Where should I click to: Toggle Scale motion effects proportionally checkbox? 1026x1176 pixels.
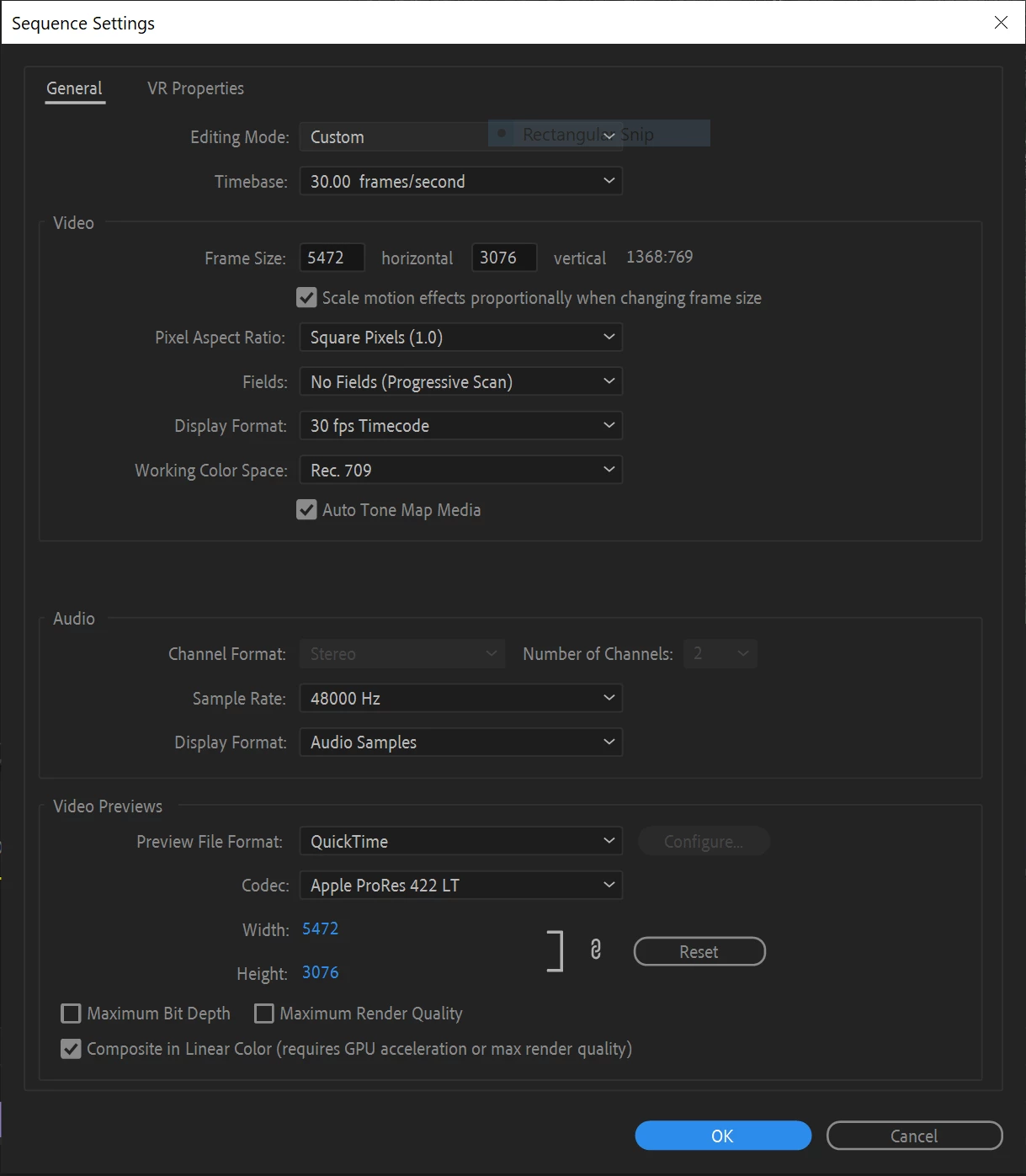[306, 298]
